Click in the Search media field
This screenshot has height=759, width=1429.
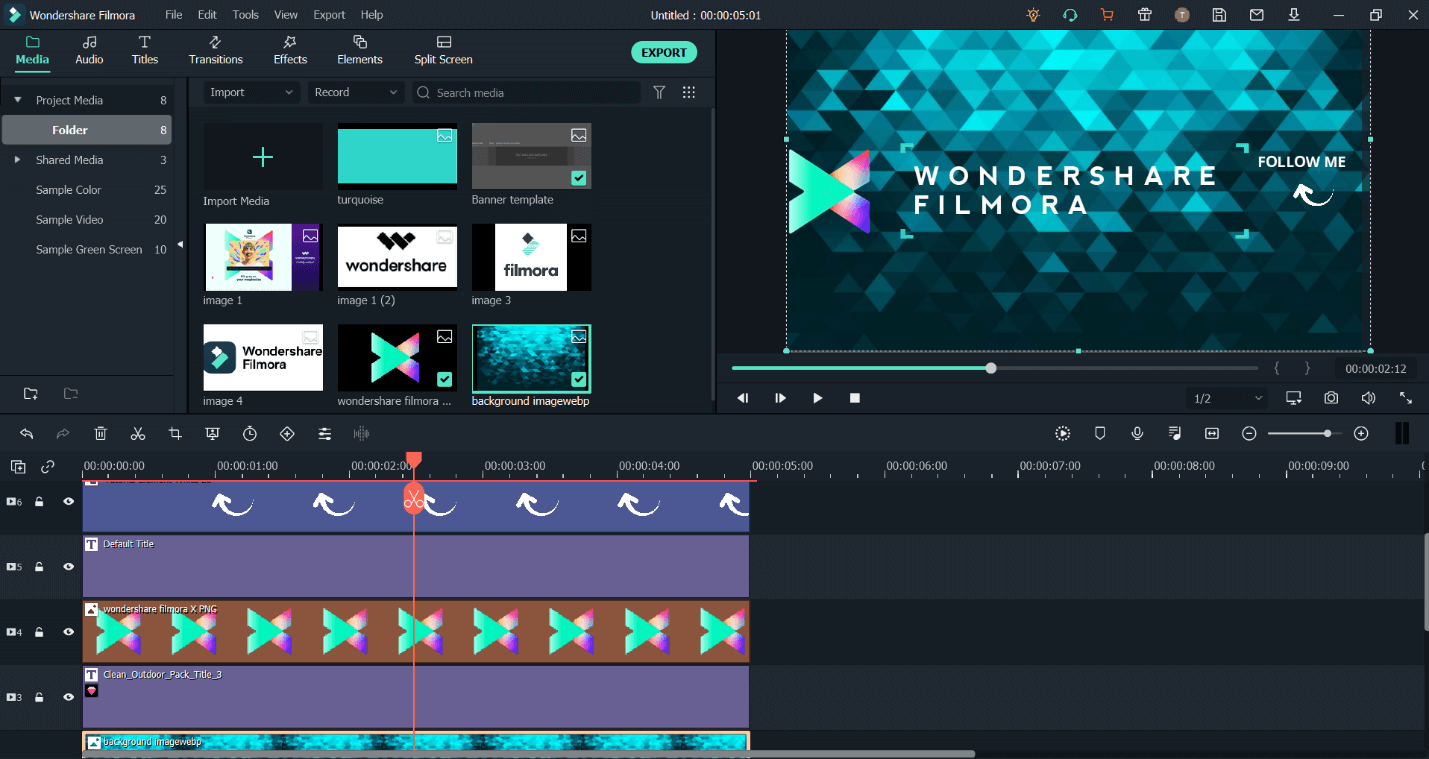[x=526, y=92]
